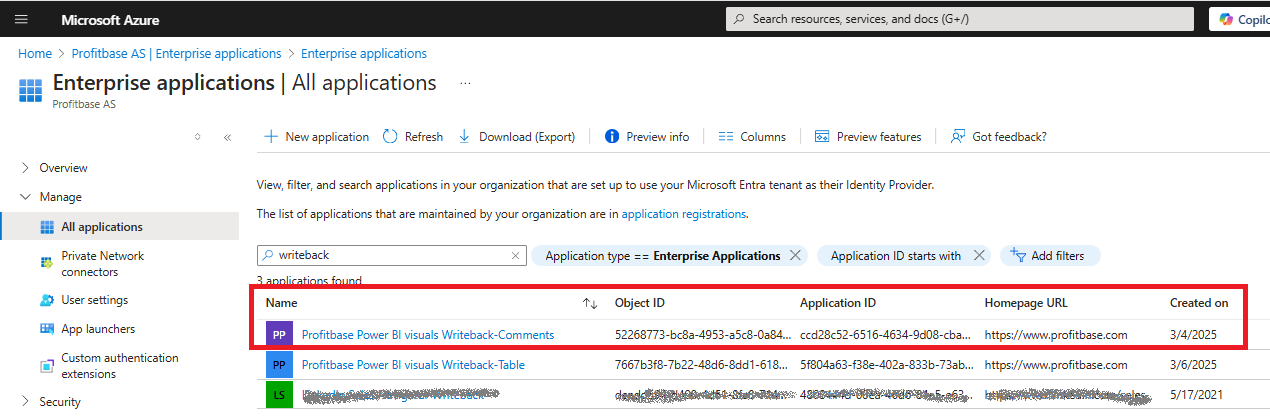1270x416 pixels.
Task: Click Download (Export) in the toolbar
Action: [516, 137]
